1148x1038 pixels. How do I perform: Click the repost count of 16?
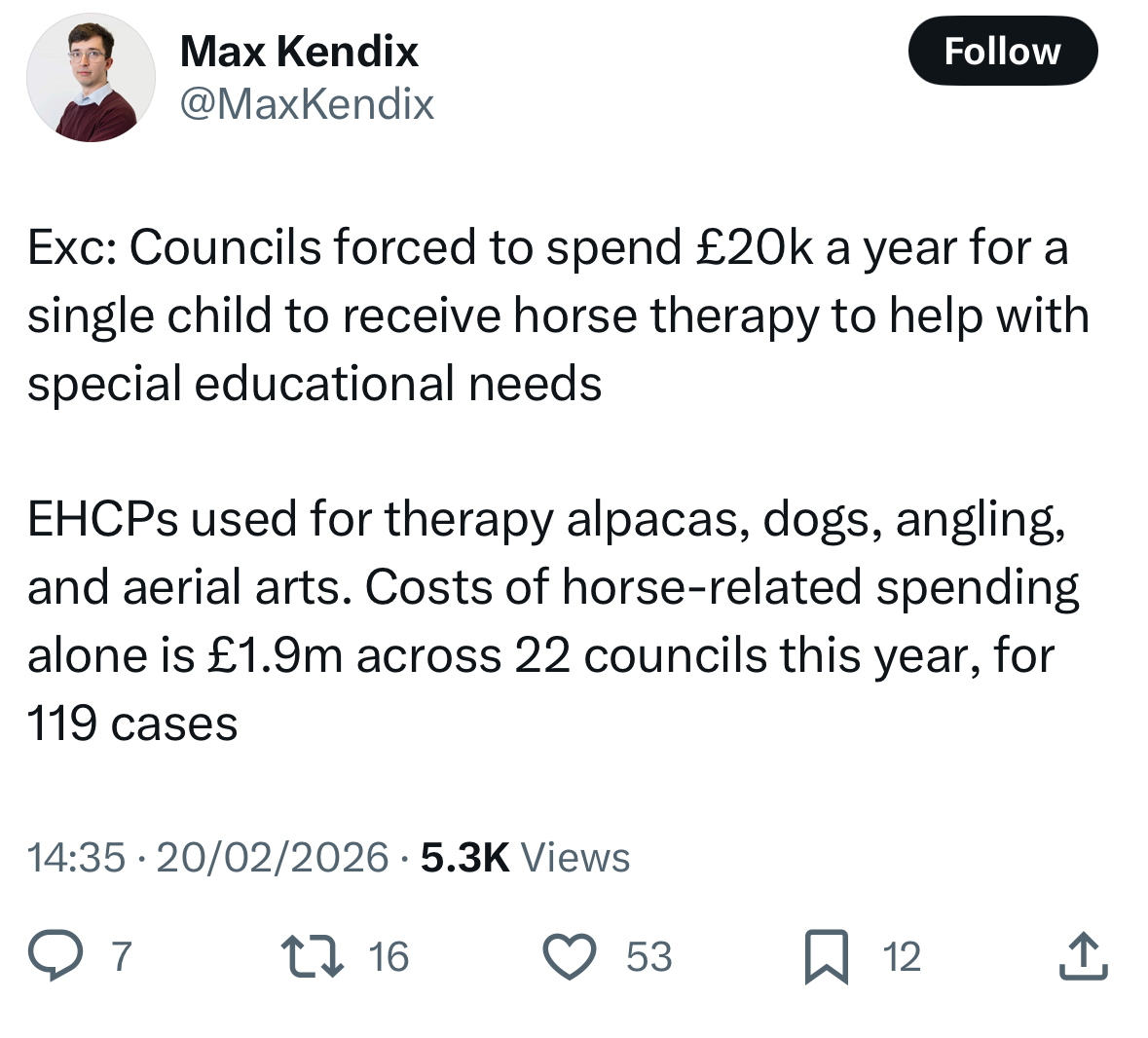pos(389,956)
